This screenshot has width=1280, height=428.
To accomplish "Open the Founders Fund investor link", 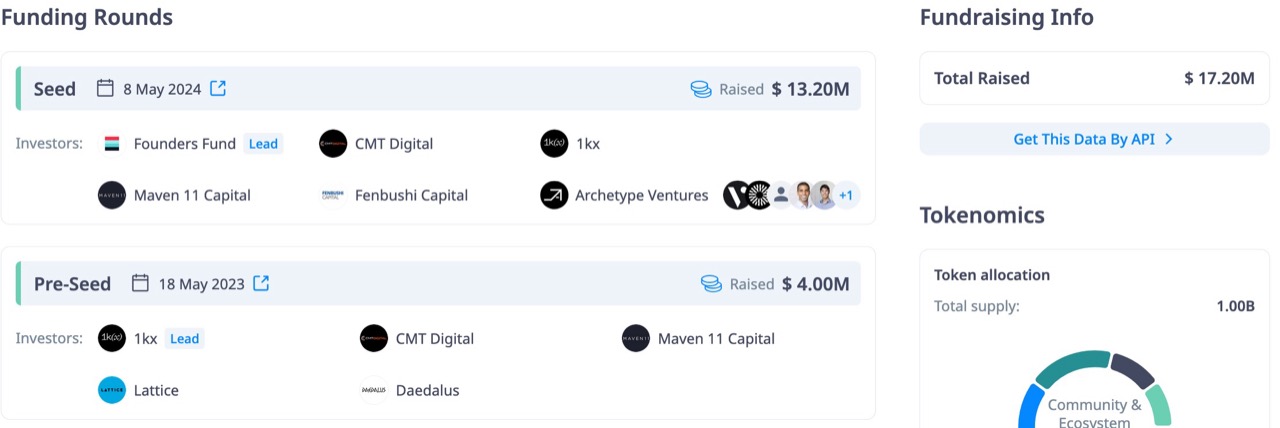I will pyautogui.click(x=185, y=144).
